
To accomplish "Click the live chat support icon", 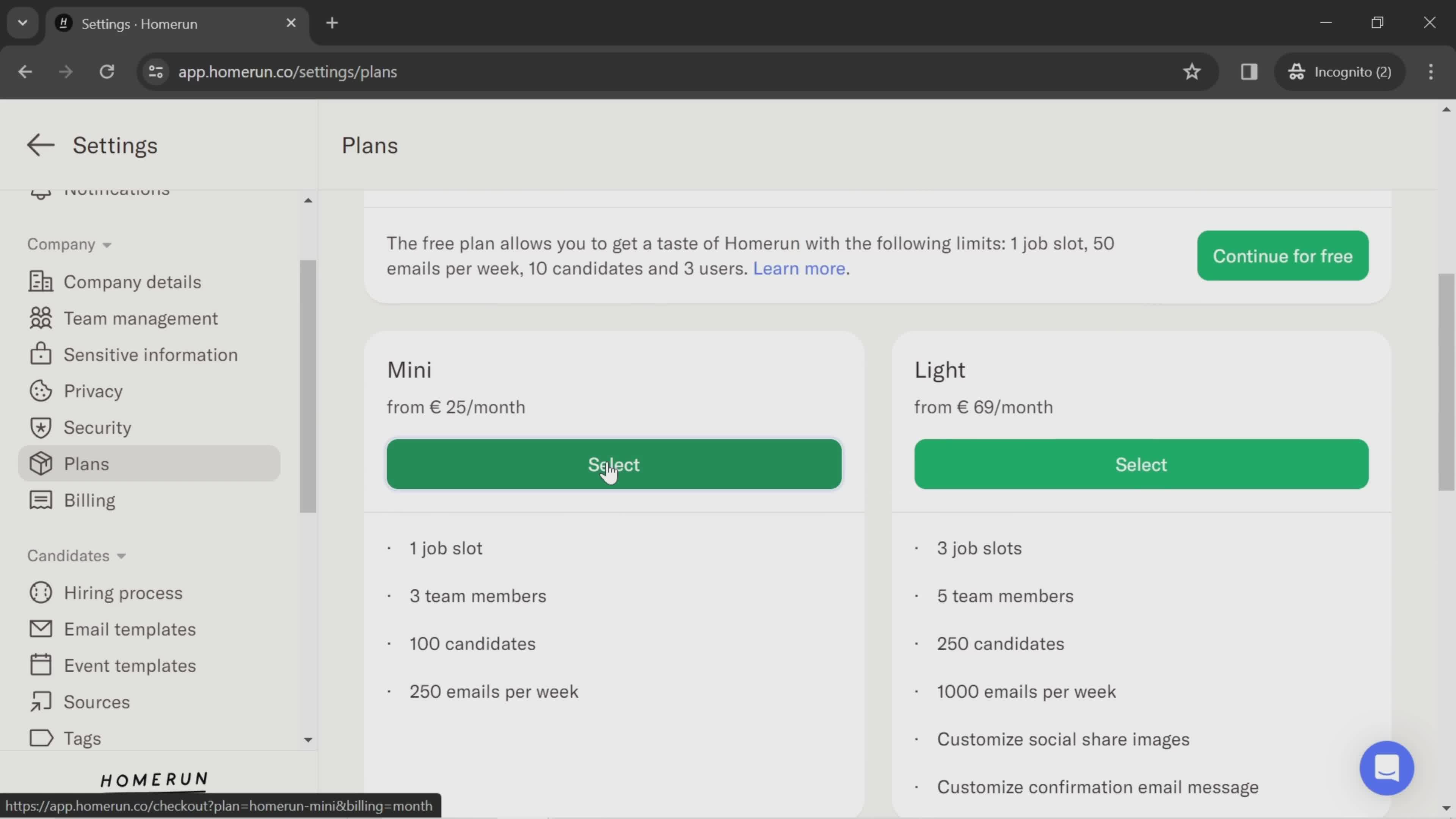I will pos(1389,769).
